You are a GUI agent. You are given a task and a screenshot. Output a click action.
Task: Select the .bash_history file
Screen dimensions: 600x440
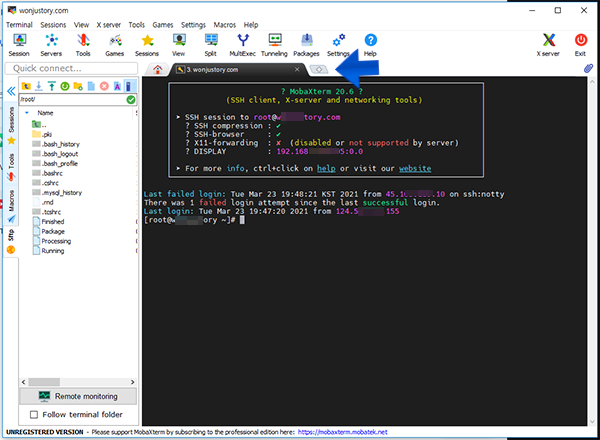pos(56,144)
